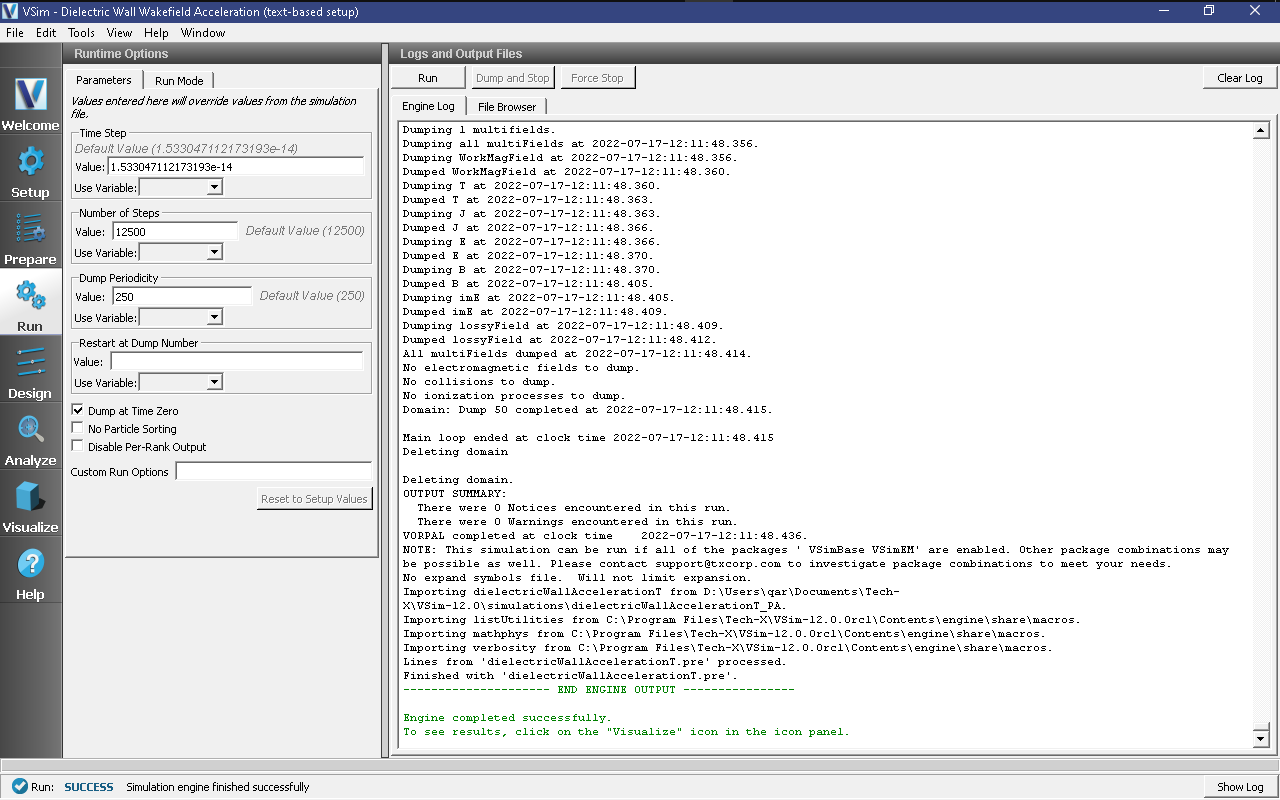Switch to the File Browser tab

(x=507, y=107)
